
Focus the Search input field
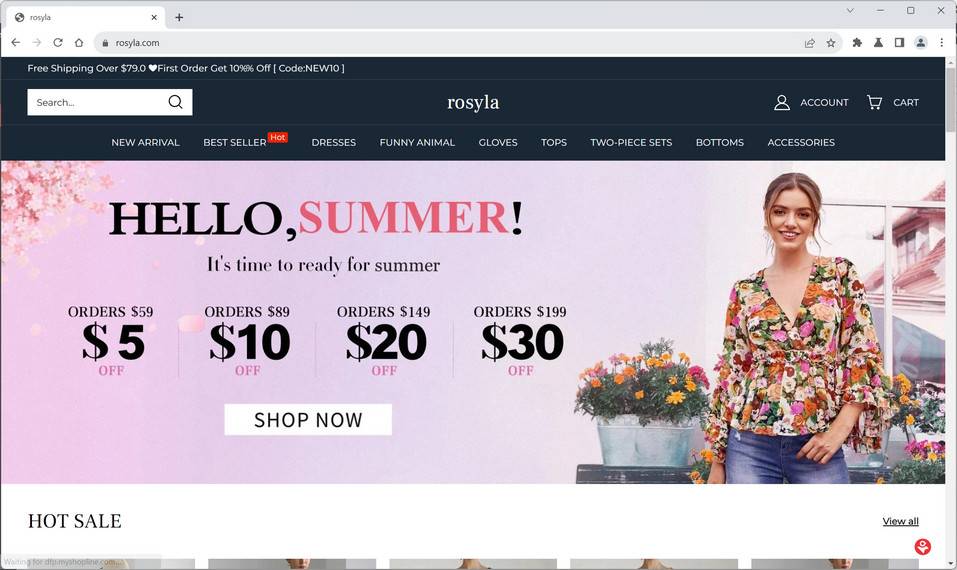pyautogui.click(x=98, y=102)
